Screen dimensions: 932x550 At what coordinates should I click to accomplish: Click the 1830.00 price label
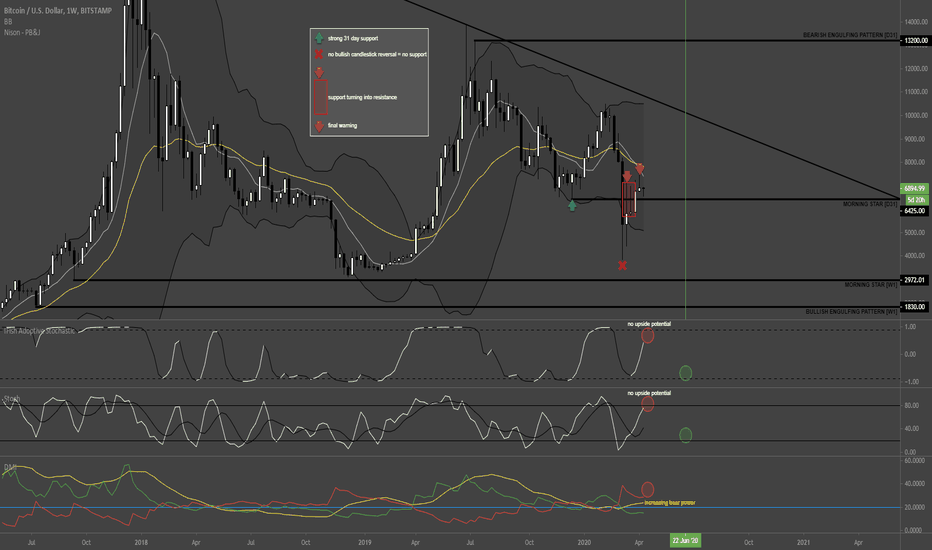tap(914, 307)
